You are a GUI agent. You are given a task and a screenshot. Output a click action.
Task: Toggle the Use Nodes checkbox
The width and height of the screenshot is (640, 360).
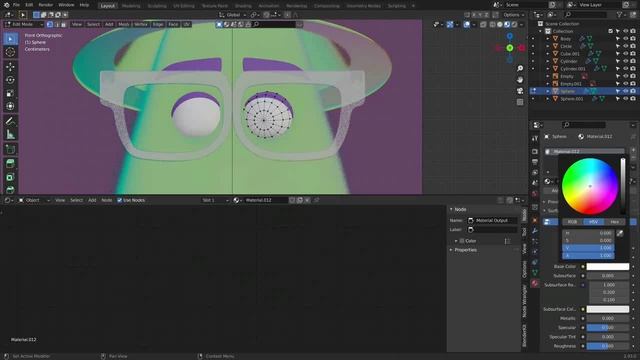click(120, 200)
